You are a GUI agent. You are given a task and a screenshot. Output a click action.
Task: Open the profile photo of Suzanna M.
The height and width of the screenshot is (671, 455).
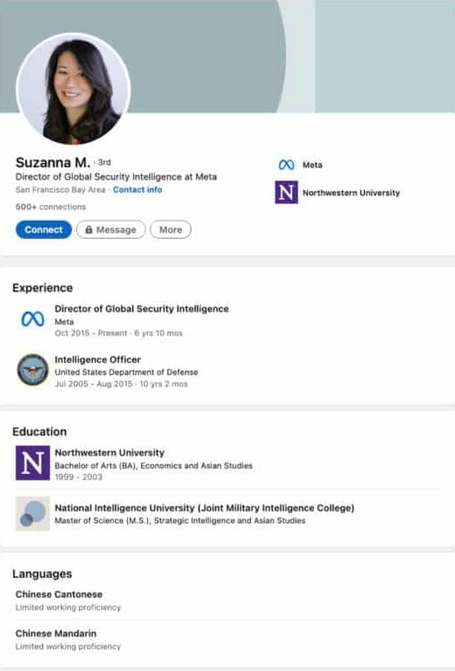[x=73, y=89]
